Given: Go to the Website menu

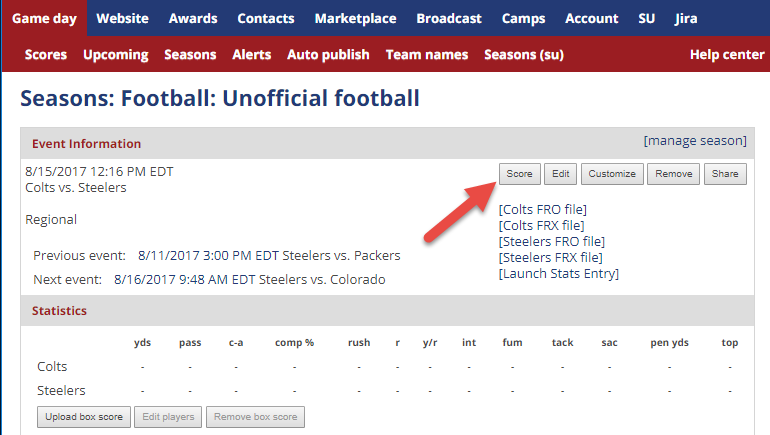Looking at the screenshot, I should pyautogui.click(x=123, y=18).
